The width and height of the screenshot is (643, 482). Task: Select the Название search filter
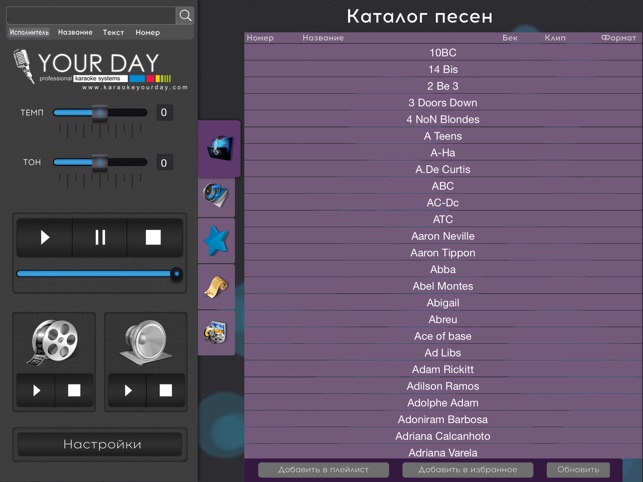coord(75,32)
